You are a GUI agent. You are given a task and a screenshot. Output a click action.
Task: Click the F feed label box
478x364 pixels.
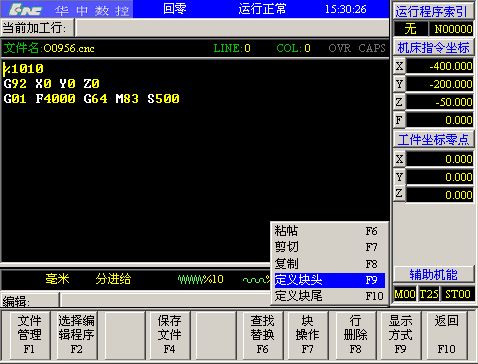point(399,120)
